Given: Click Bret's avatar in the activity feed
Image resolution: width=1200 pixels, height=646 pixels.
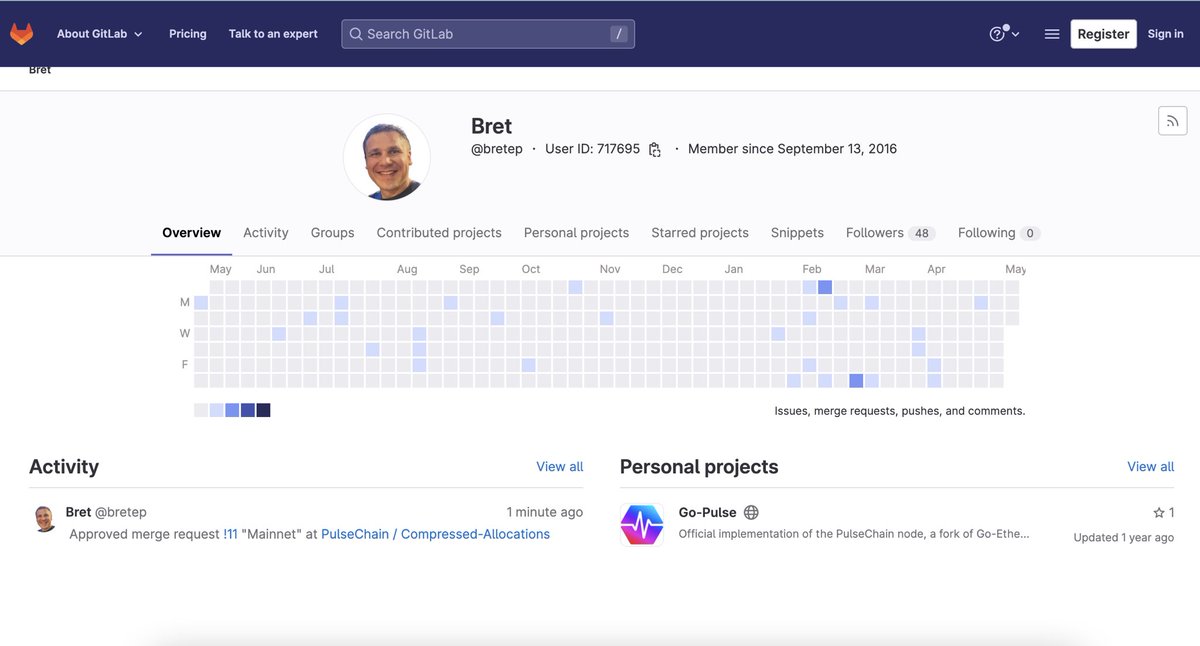Looking at the screenshot, I should tap(44, 519).
